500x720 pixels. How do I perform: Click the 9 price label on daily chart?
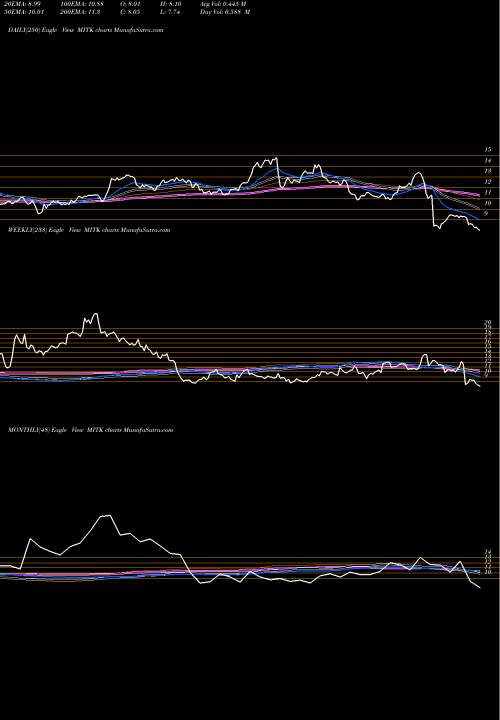point(486,214)
